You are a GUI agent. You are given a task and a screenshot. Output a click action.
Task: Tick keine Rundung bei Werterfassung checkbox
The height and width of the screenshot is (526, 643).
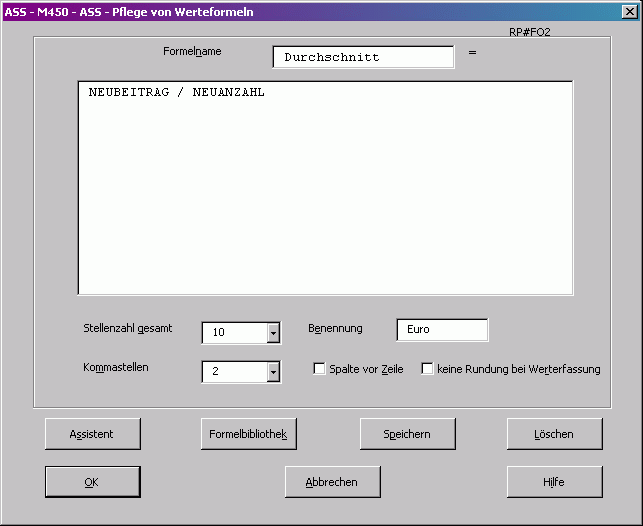428,369
